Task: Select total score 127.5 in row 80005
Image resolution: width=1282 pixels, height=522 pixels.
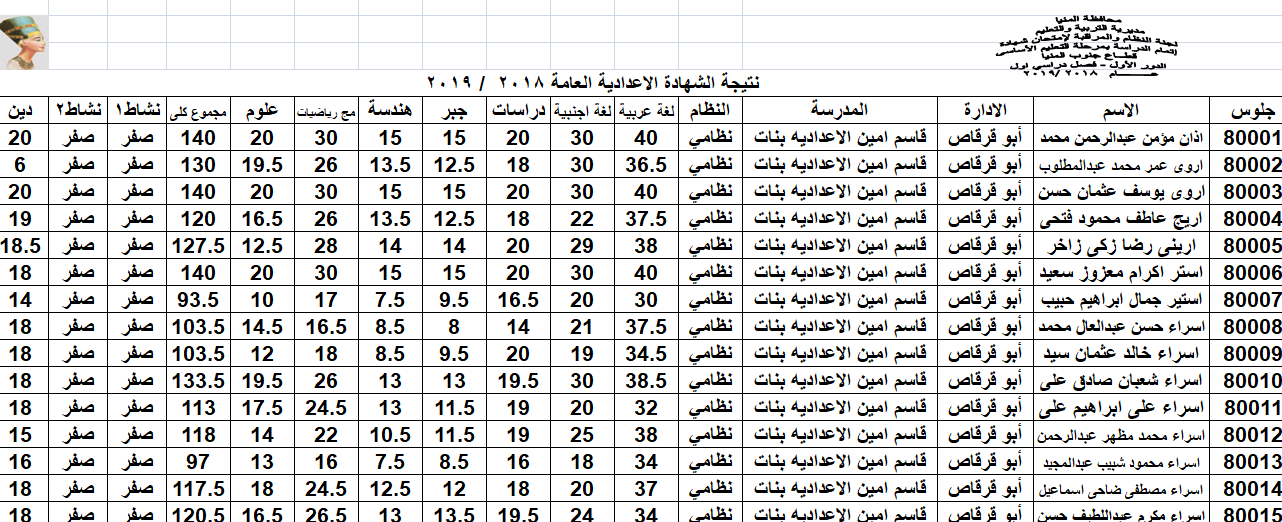Action: [199, 245]
